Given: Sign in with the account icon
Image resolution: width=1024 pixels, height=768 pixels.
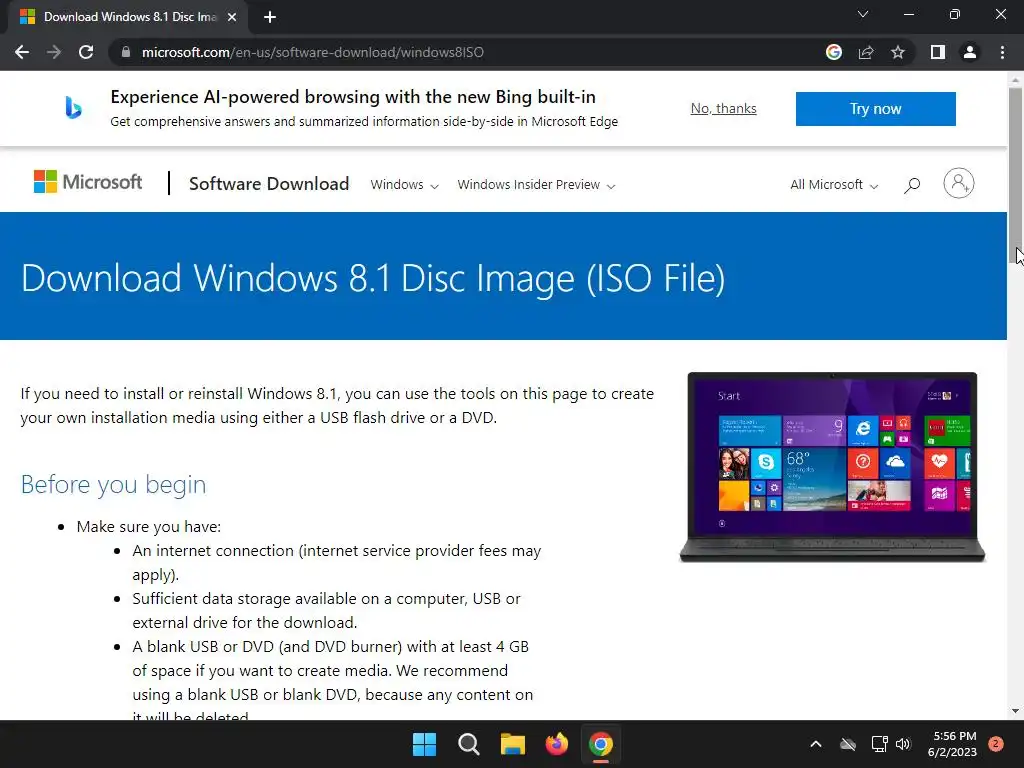Looking at the screenshot, I should point(958,184).
